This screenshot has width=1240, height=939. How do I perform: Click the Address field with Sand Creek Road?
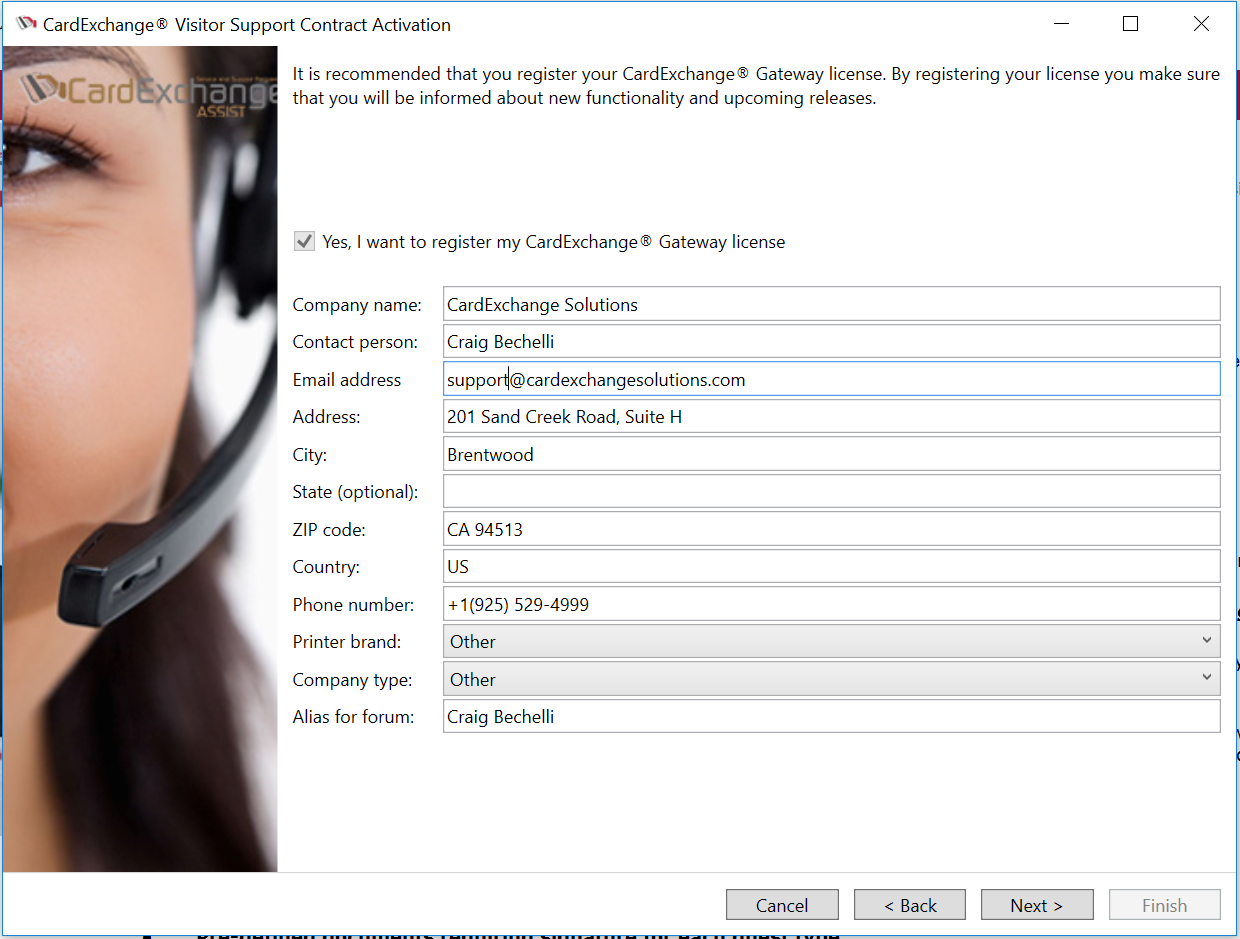[x=831, y=416]
